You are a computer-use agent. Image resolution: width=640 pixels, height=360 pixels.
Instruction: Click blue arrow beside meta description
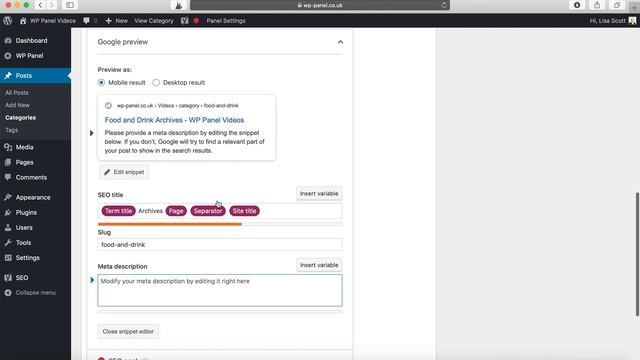pyautogui.click(x=92, y=280)
